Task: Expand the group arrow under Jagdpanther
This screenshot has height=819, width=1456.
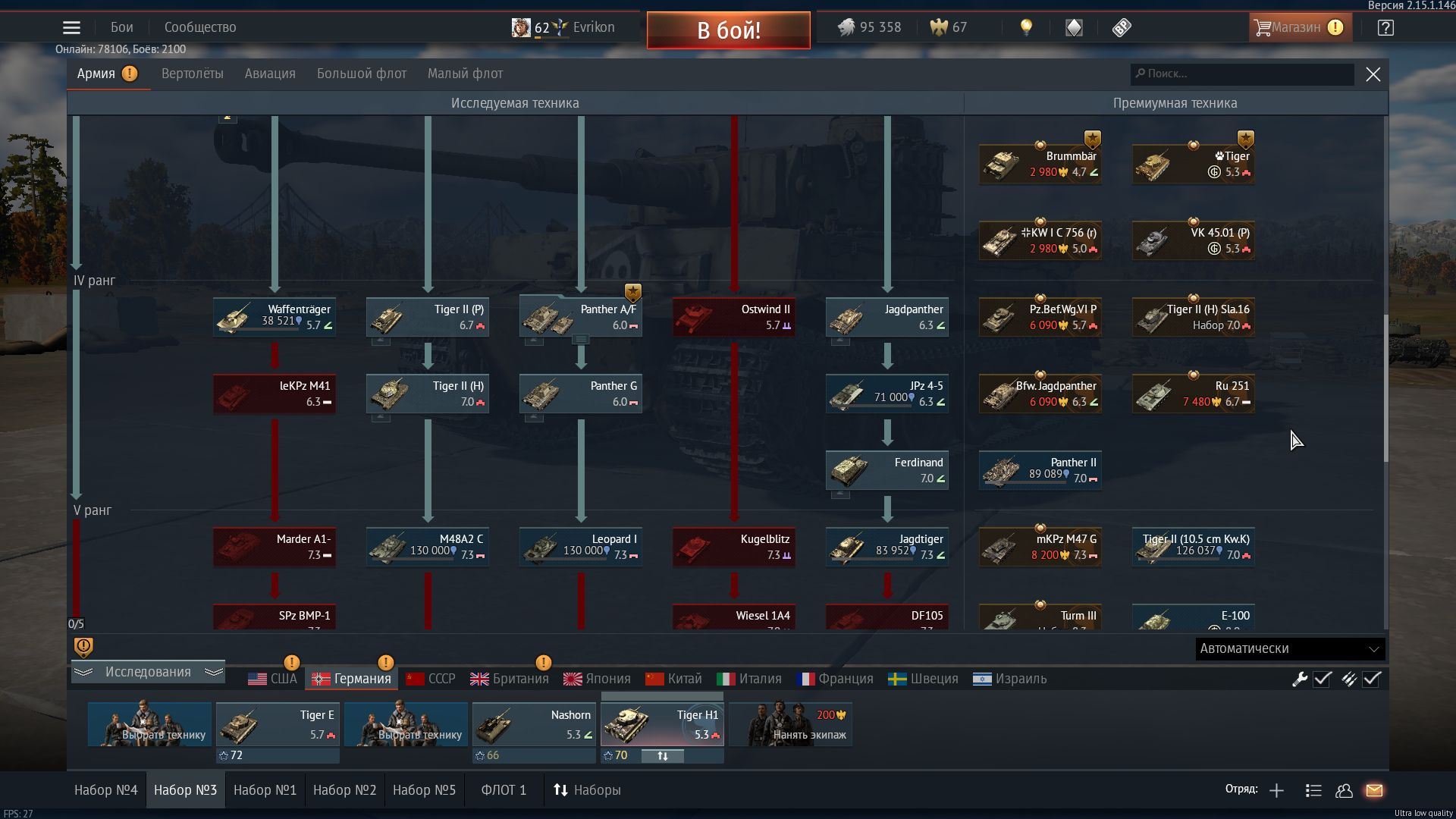Action: pos(840,340)
